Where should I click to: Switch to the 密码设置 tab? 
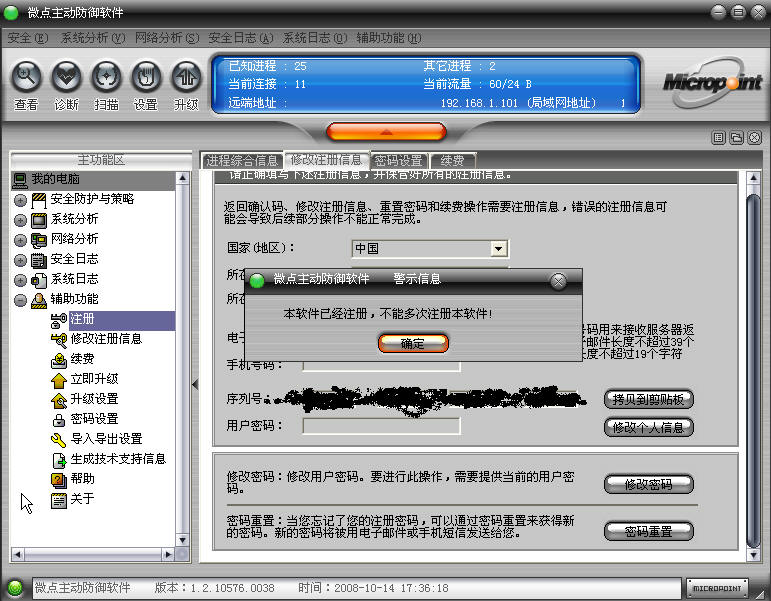click(399, 160)
